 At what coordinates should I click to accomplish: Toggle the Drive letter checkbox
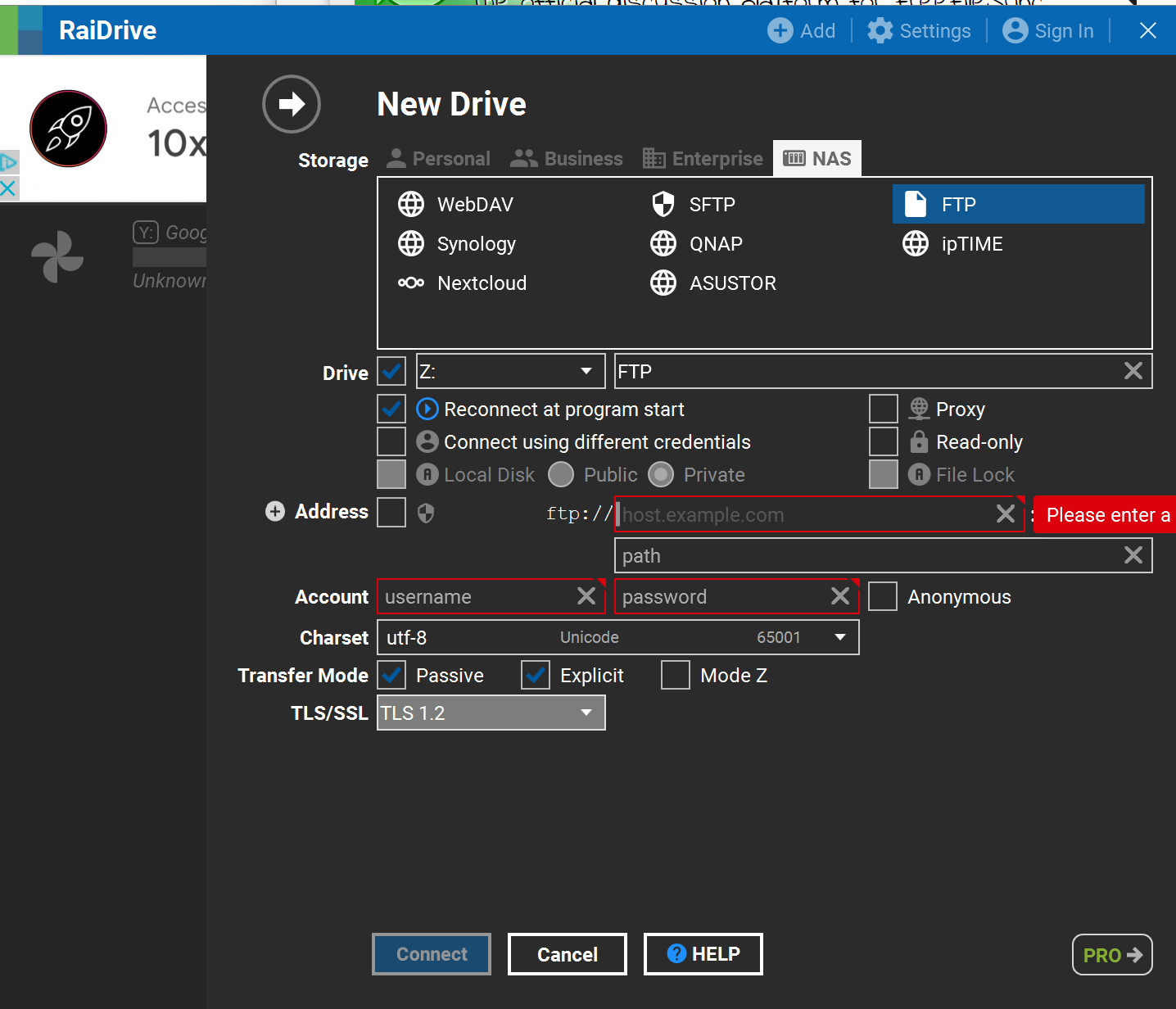(x=391, y=371)
